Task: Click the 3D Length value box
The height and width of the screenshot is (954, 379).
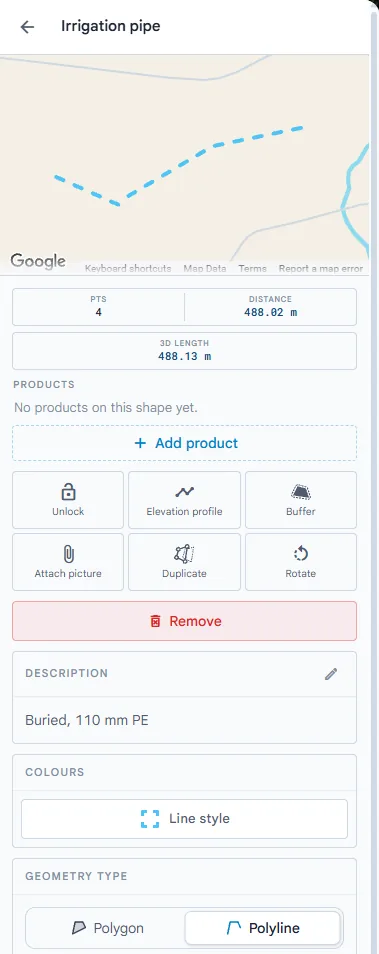Action: click(x=184, y=350)
